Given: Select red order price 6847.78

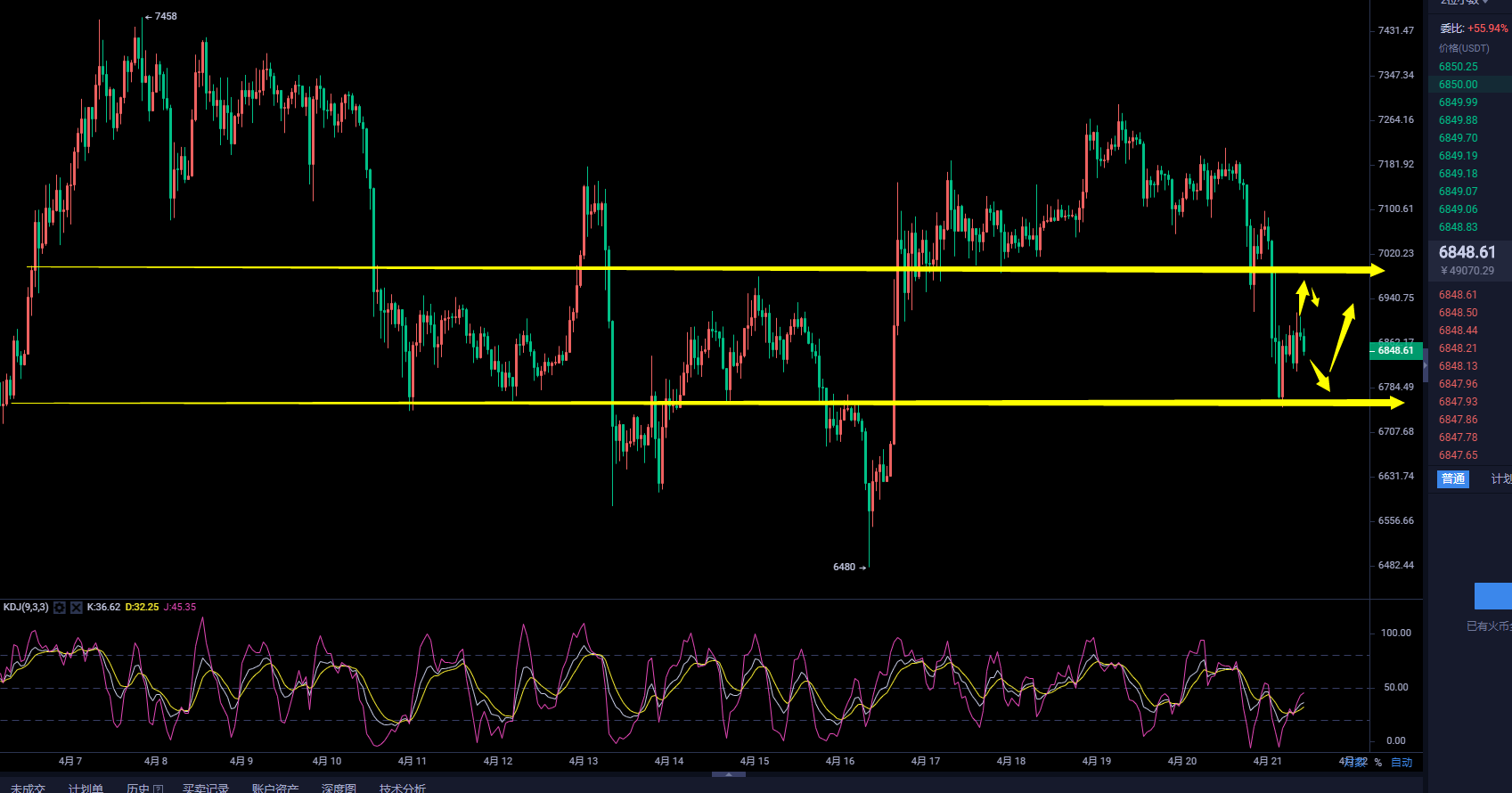Looking at the screenshot, I should pos(1459,437).
